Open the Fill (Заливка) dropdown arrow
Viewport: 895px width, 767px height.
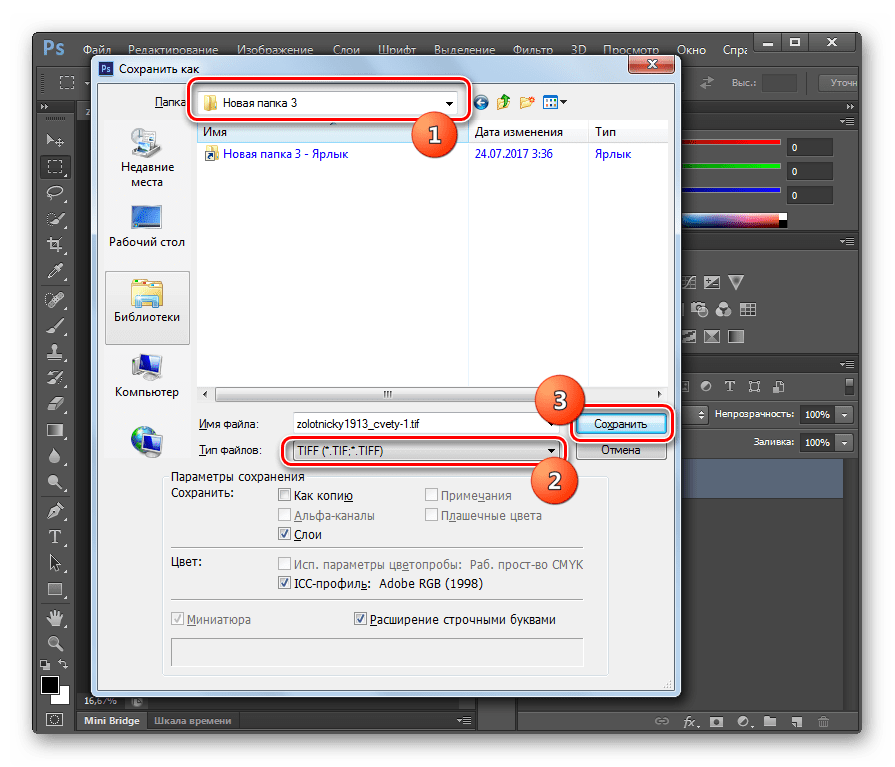click(x=844, y=442)
